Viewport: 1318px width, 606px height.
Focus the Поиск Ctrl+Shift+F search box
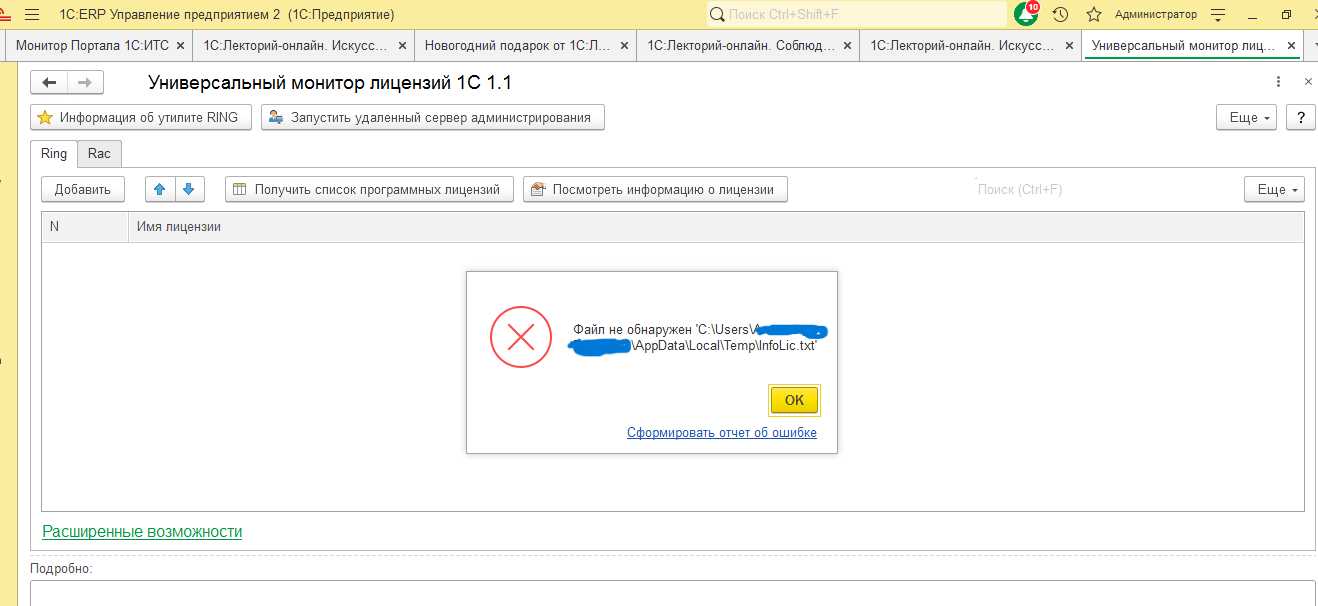tap(857, 15)
